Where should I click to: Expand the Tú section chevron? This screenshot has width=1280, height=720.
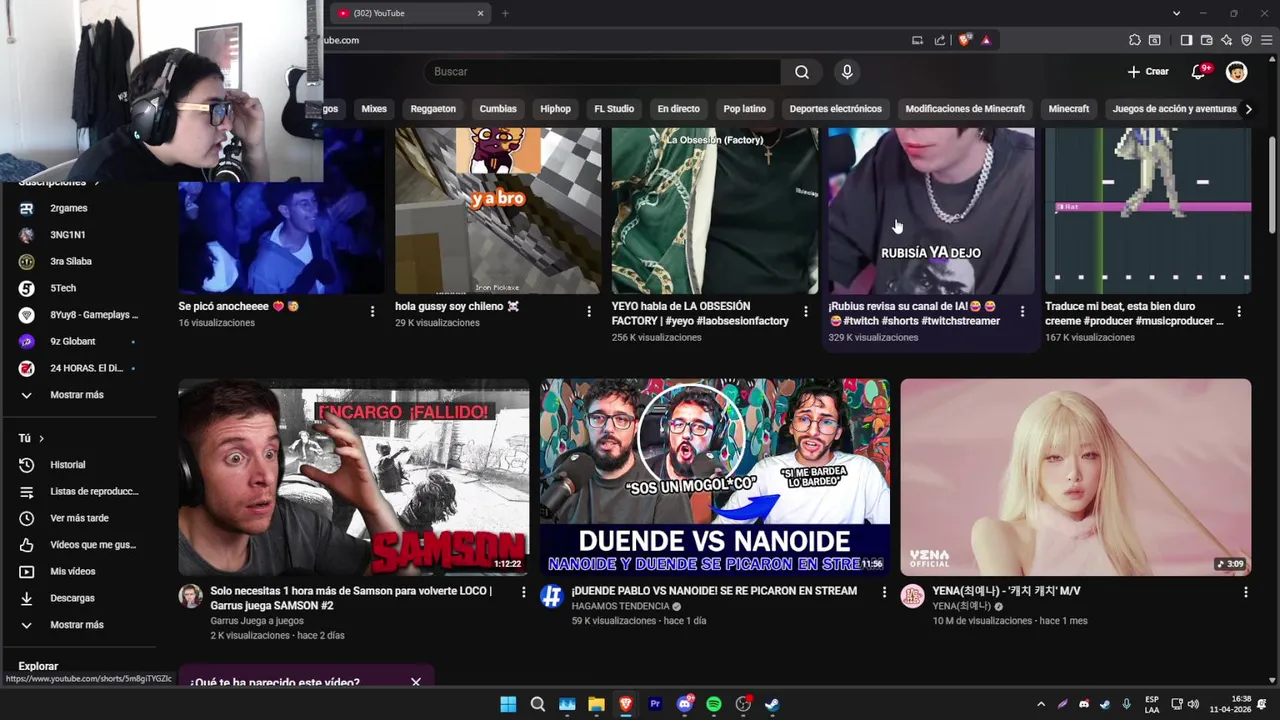[x=41, y=438]
